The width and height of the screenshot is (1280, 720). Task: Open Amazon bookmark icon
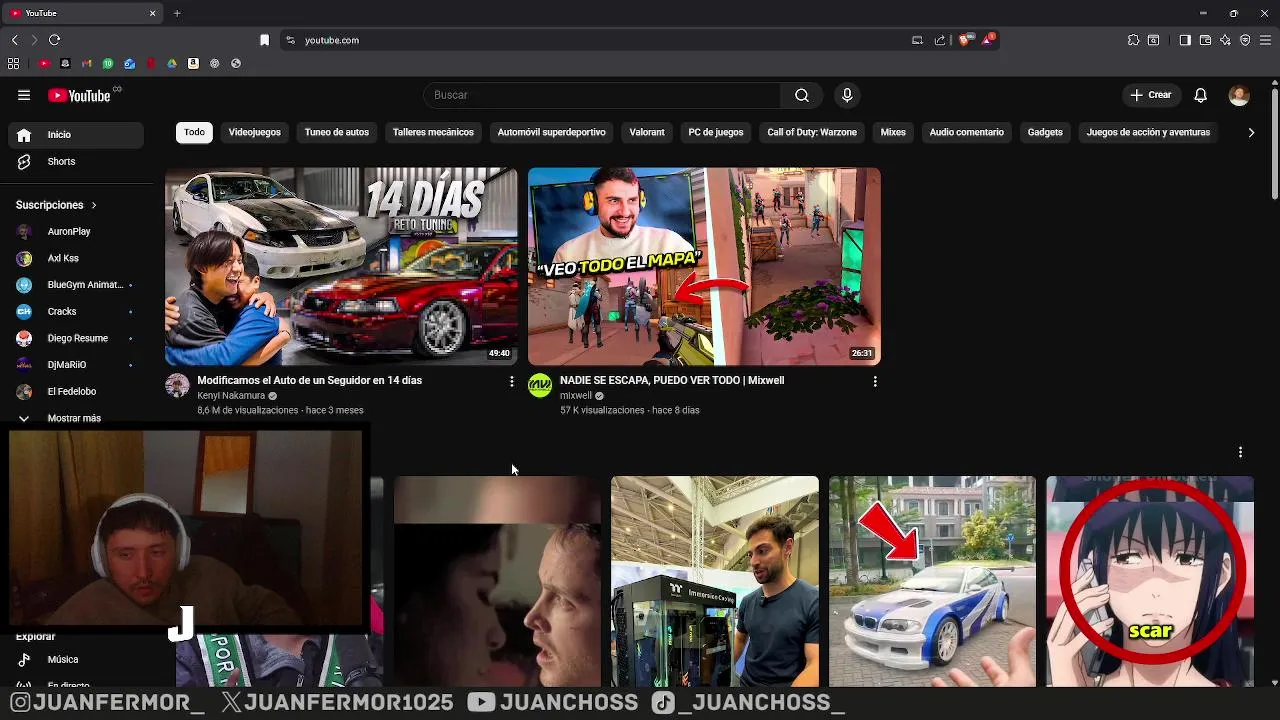tap(193, 63)
